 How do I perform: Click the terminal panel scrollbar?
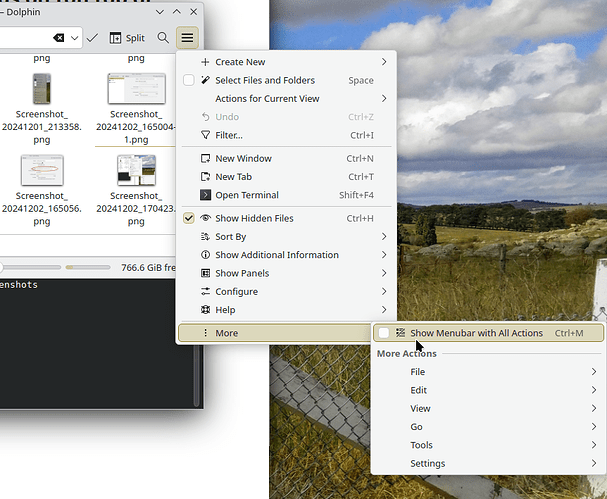[x=196, y=376]
